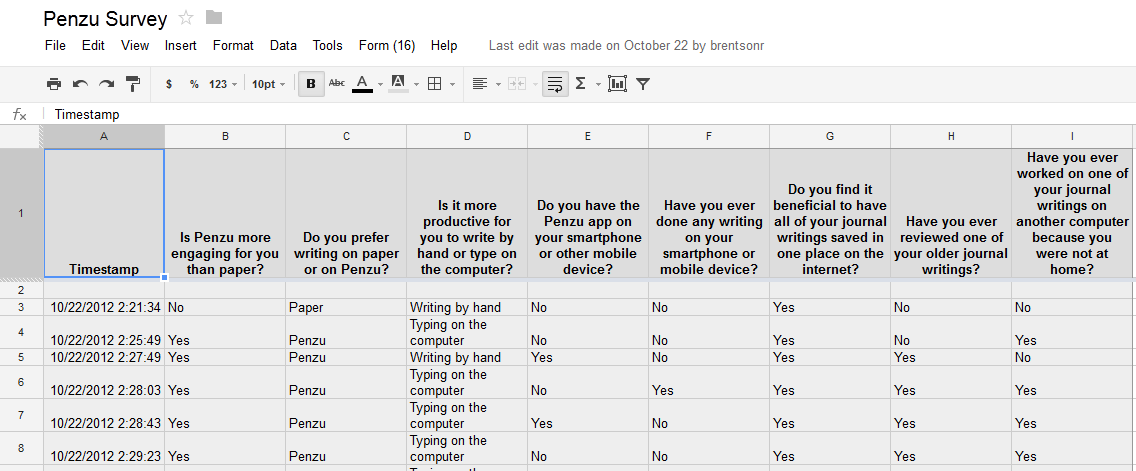Click cell '10/22/2012 2:29:23'
This screenshot has height=471, width=1136.
(x=104, y=449)
